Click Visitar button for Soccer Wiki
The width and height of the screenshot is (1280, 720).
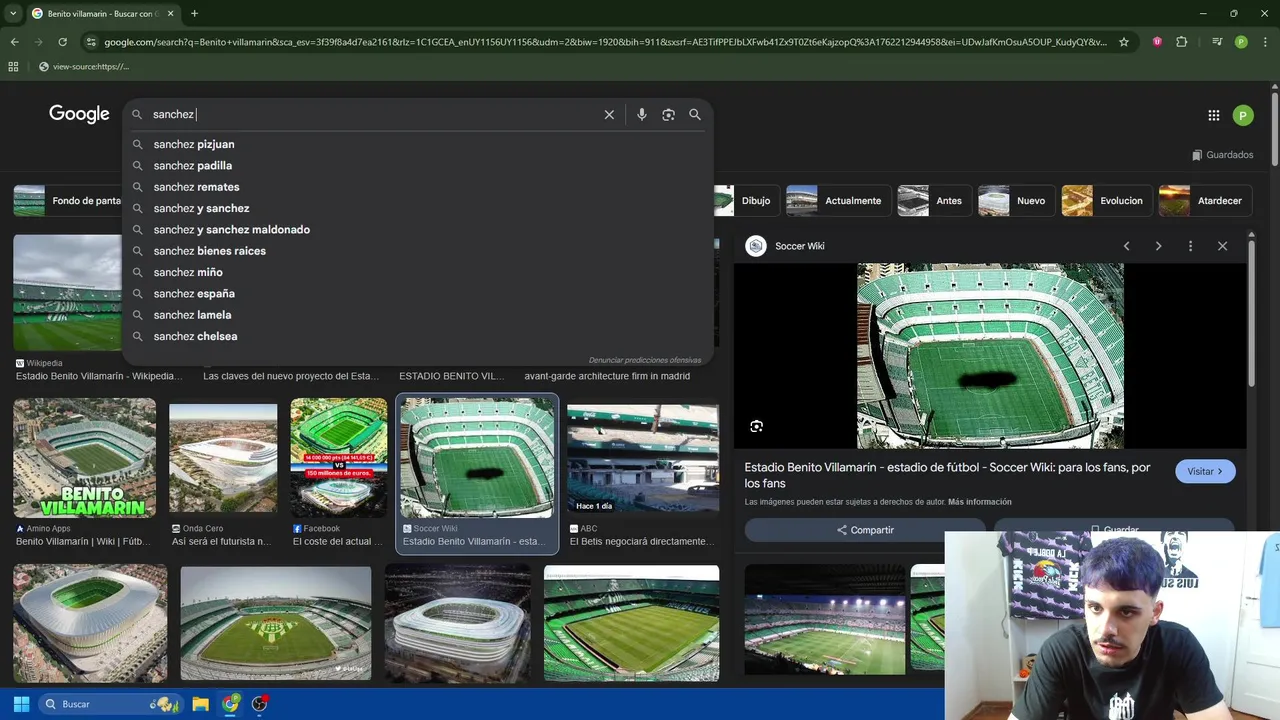(x=1205, y=471)
